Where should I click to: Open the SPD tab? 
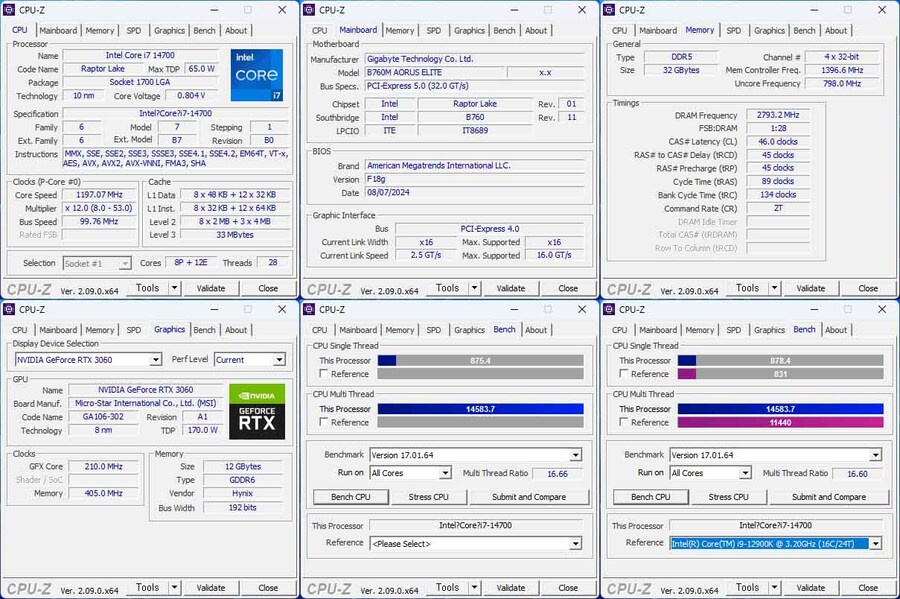(134, 30)
